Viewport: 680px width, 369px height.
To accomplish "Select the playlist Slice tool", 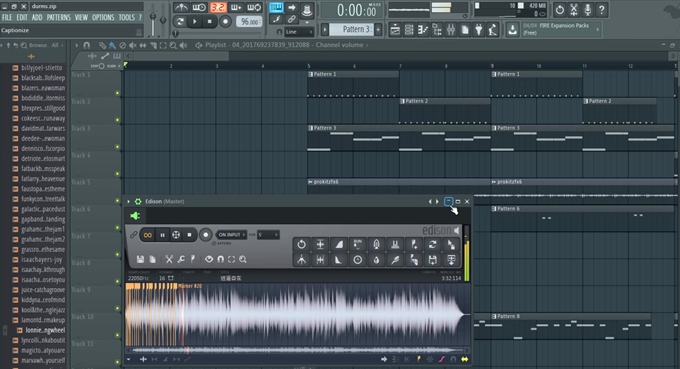I will pos(153,45).
